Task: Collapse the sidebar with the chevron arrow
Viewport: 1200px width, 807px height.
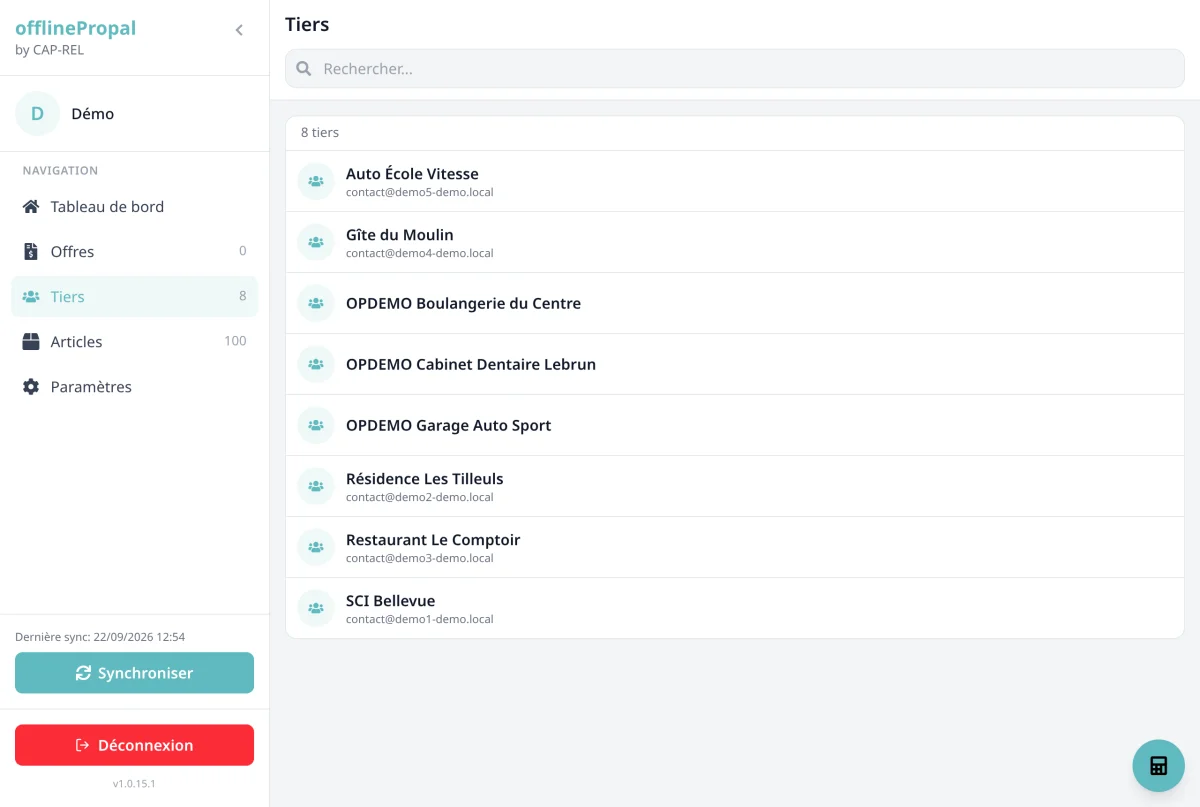Action: click(239, 30)
